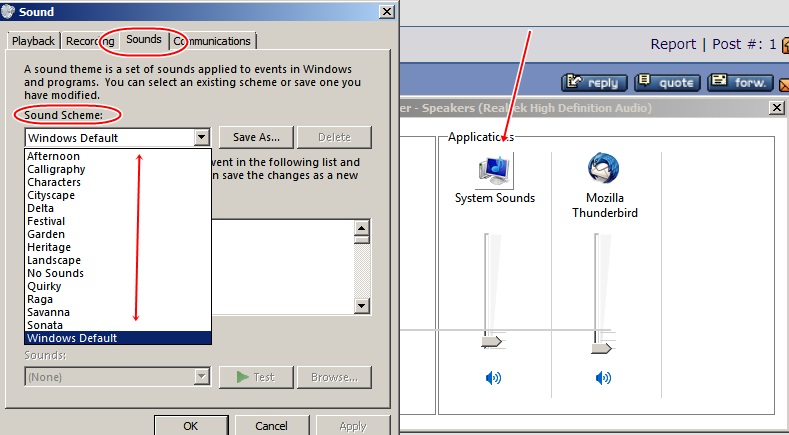This screenshot has height=435, width=789.
Task: Select the Sounds tab
Action: (x=144, y=39)
